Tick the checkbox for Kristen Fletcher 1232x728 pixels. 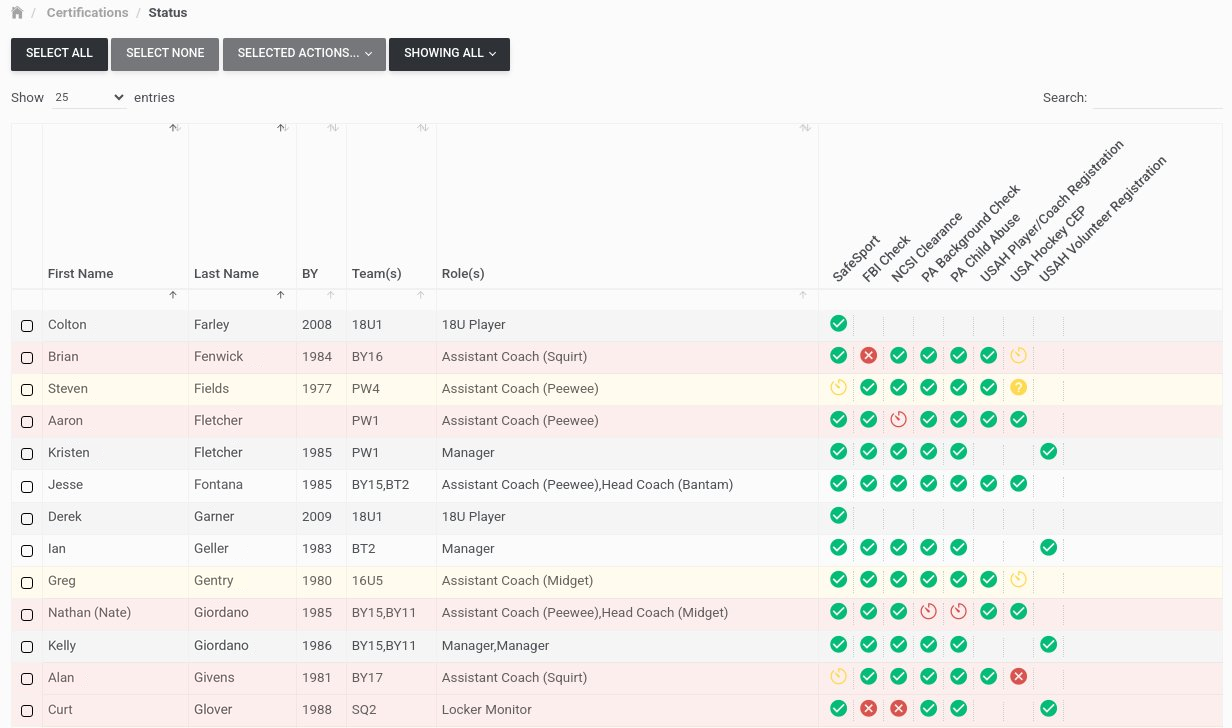tap(27, 454)
